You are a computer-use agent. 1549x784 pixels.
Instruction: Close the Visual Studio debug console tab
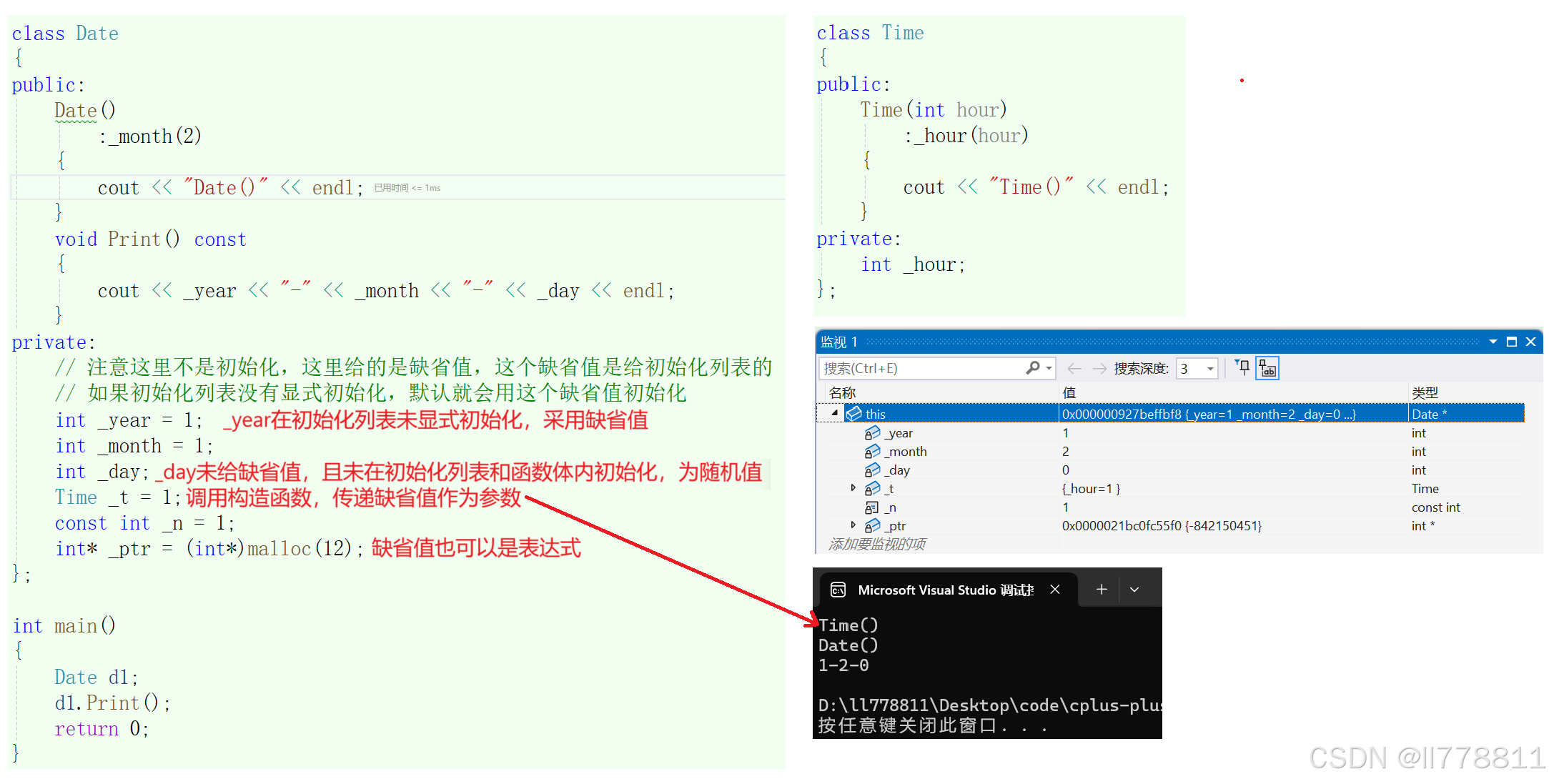(x=1055, y=590)
